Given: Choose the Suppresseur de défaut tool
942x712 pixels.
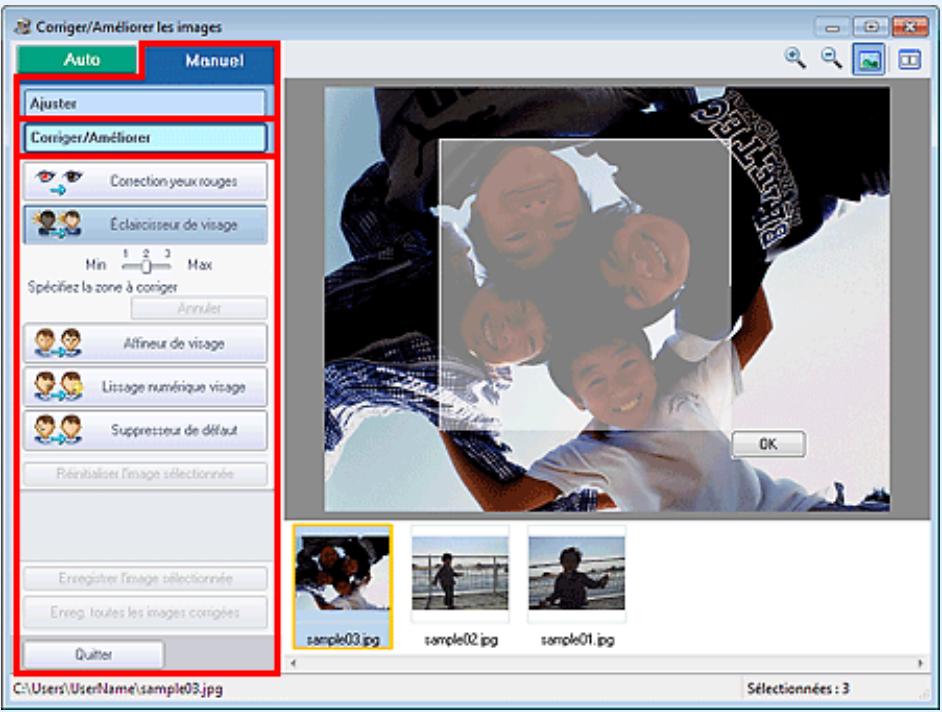Looking at the screenshot, I should click(x=145, y=430).
